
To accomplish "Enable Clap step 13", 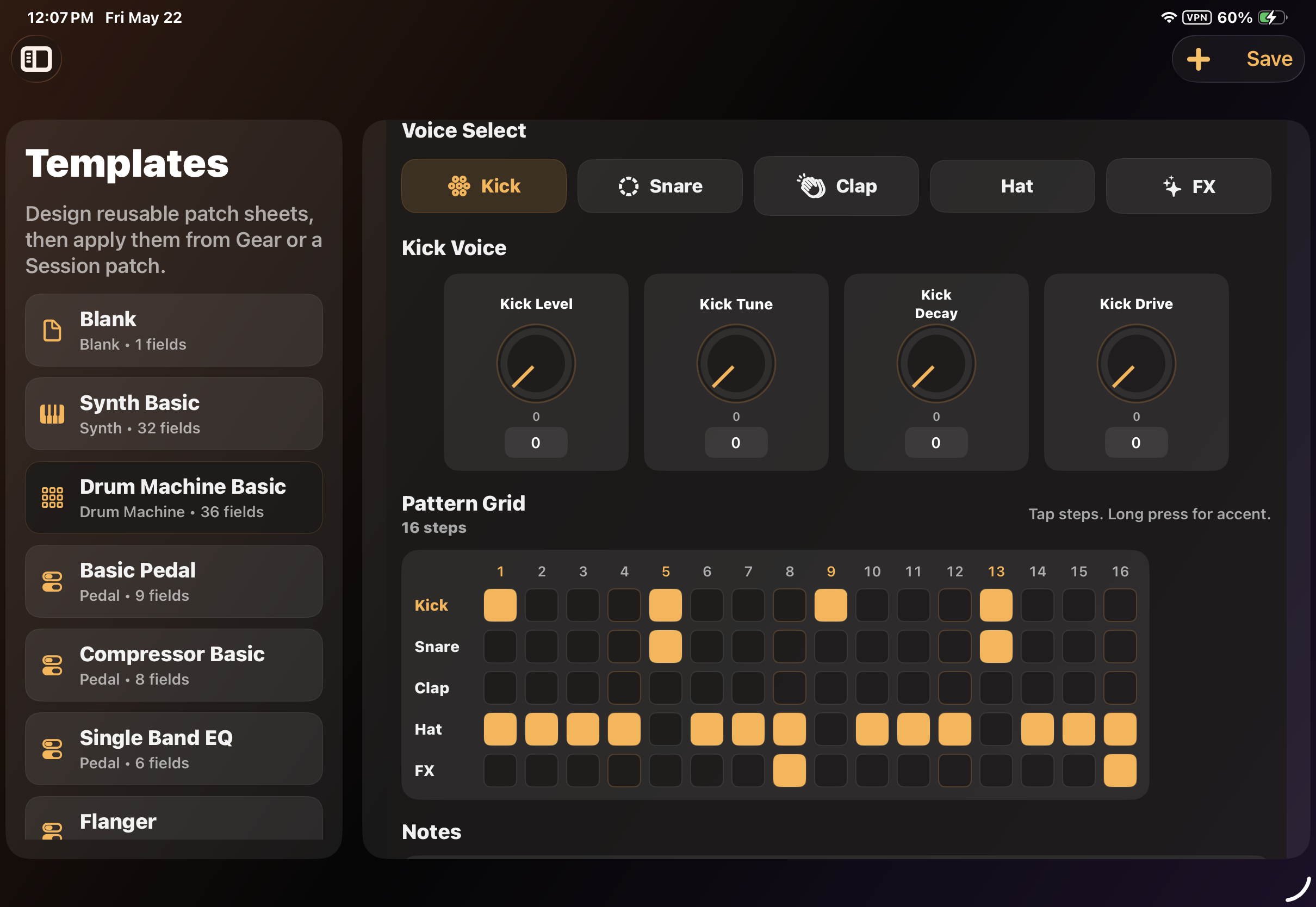I will [996, 688].
